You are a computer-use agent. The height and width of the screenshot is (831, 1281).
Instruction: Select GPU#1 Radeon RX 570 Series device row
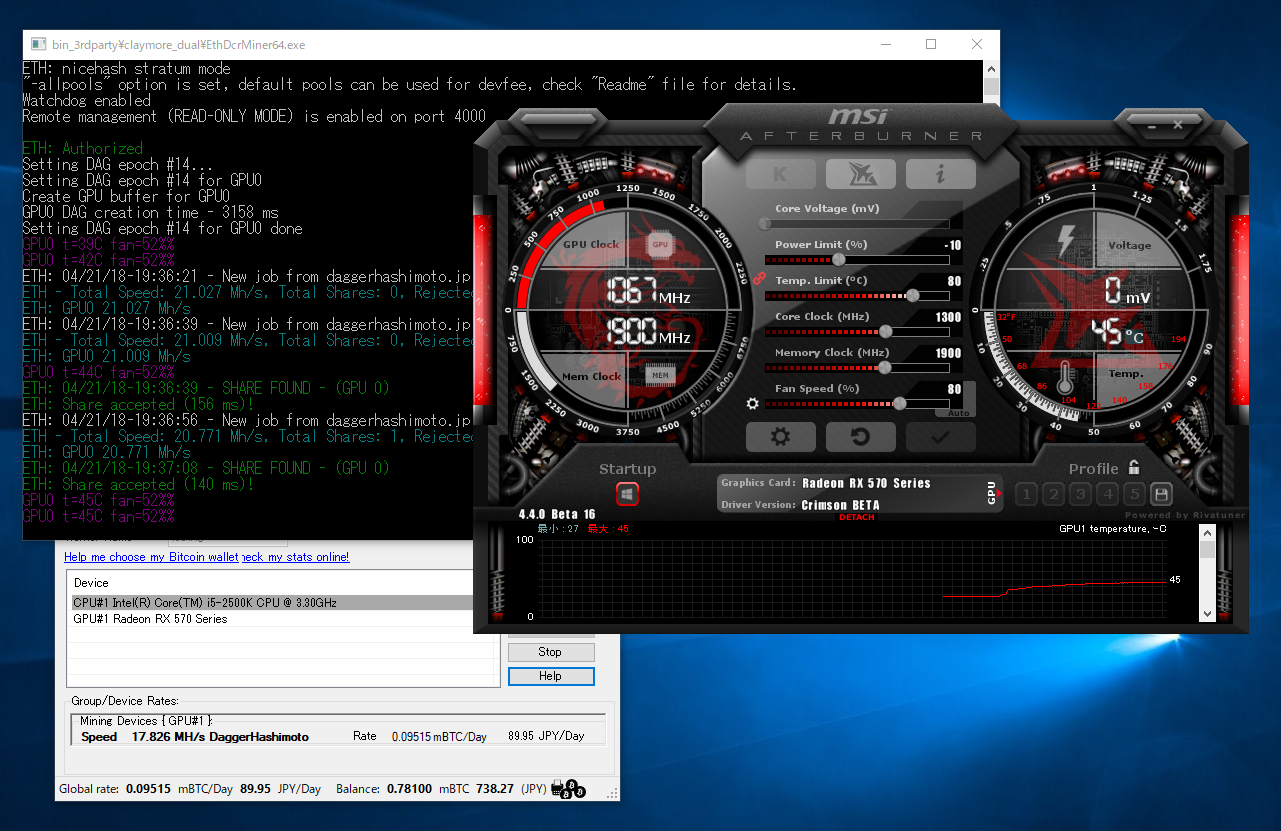271,619
